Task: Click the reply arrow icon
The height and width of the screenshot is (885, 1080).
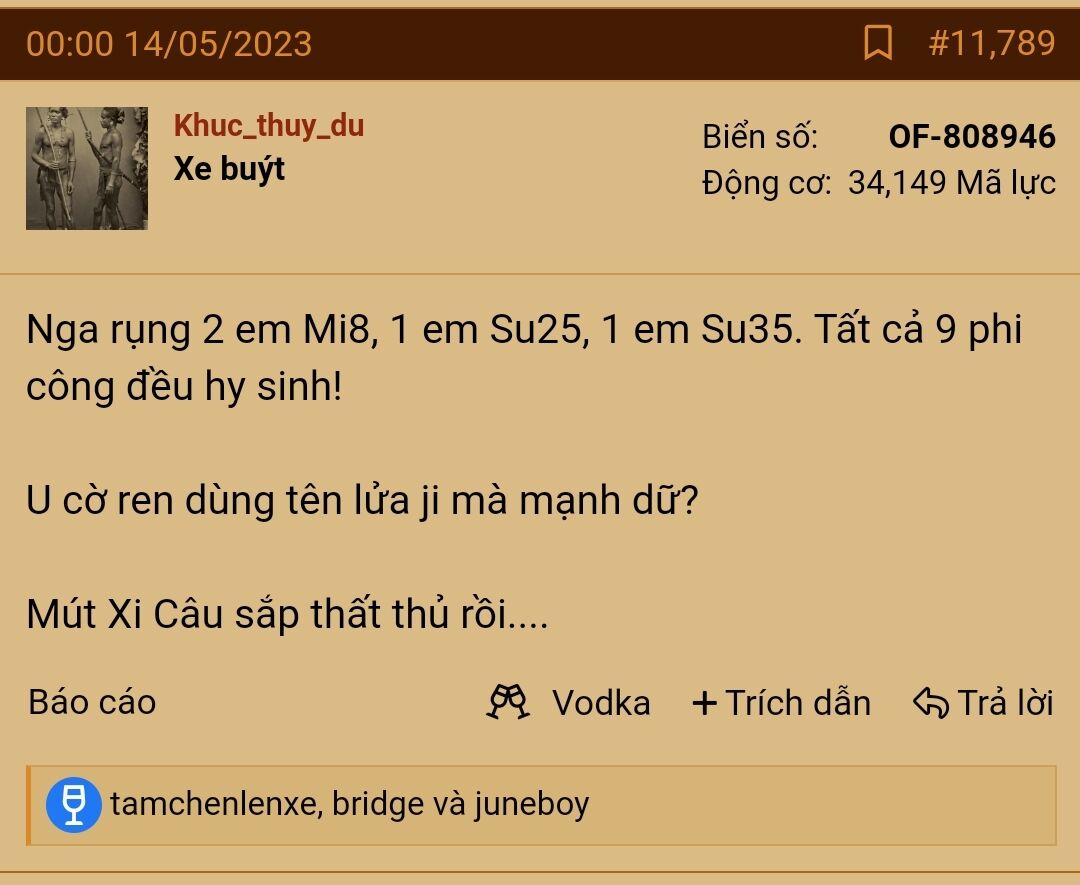Action: pos(930,703)
